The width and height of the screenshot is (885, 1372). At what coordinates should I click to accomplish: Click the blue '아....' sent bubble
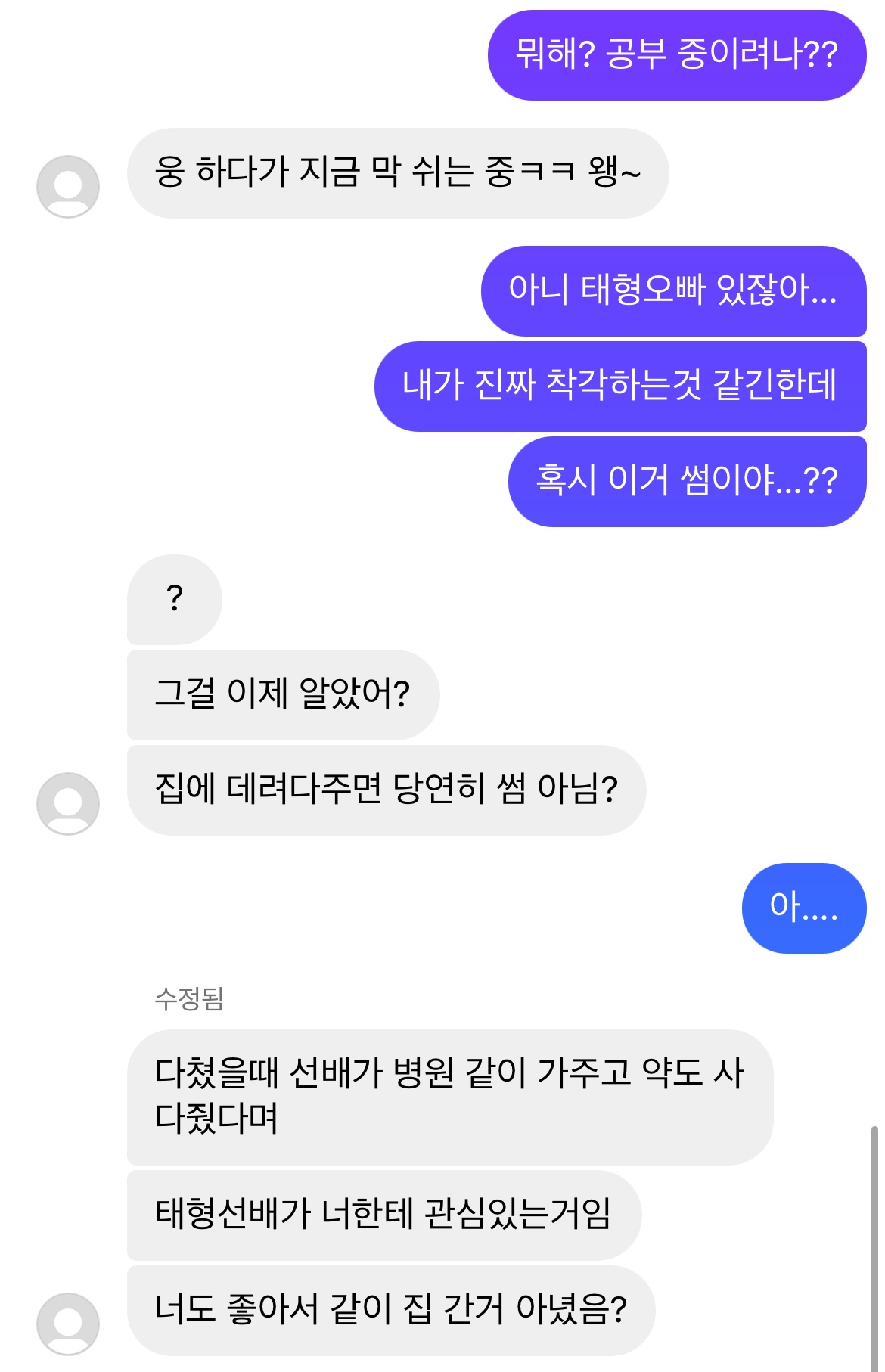(x=803, y=908)
